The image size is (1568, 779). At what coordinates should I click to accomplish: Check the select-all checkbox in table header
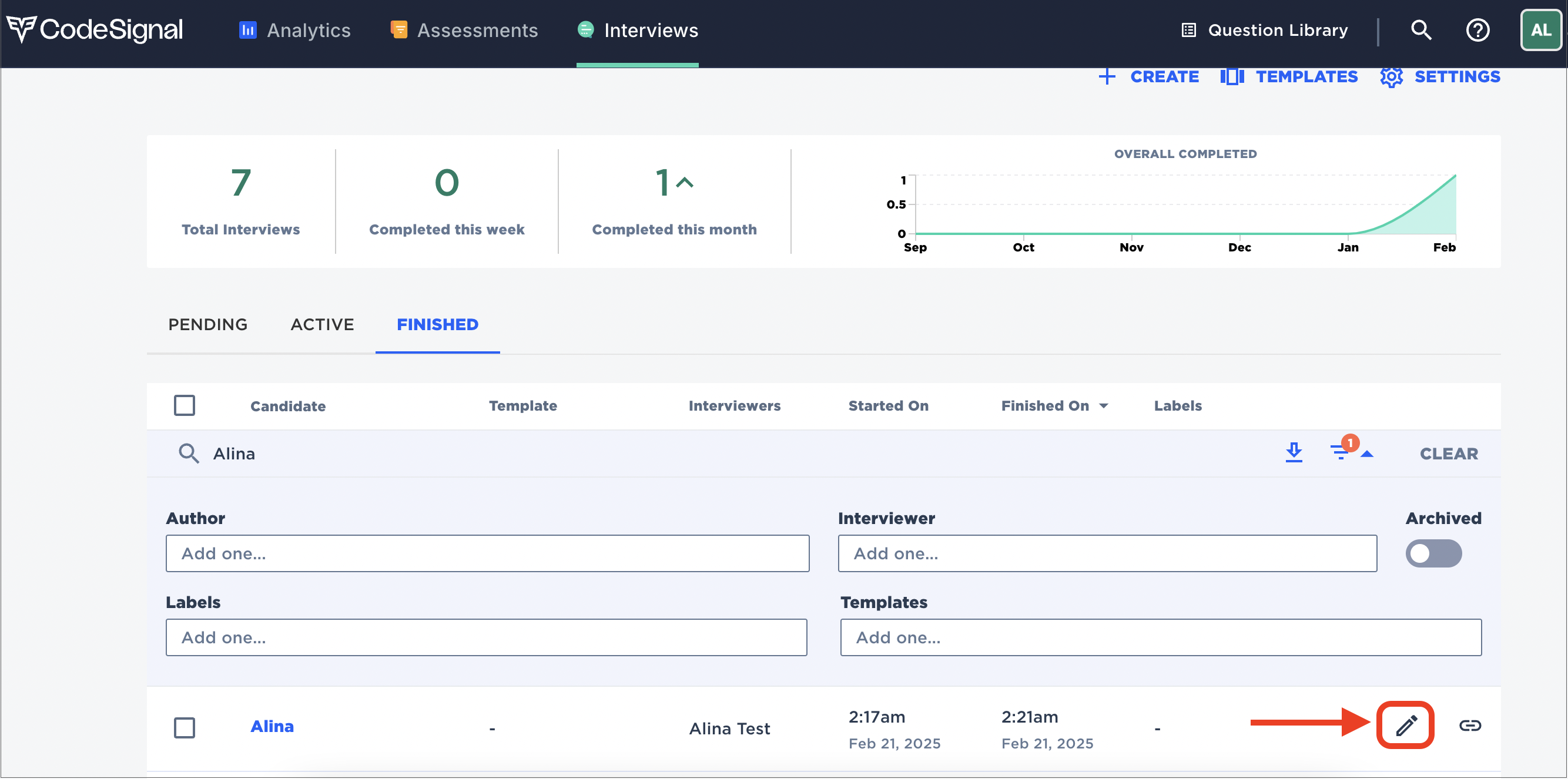point(185,405)
